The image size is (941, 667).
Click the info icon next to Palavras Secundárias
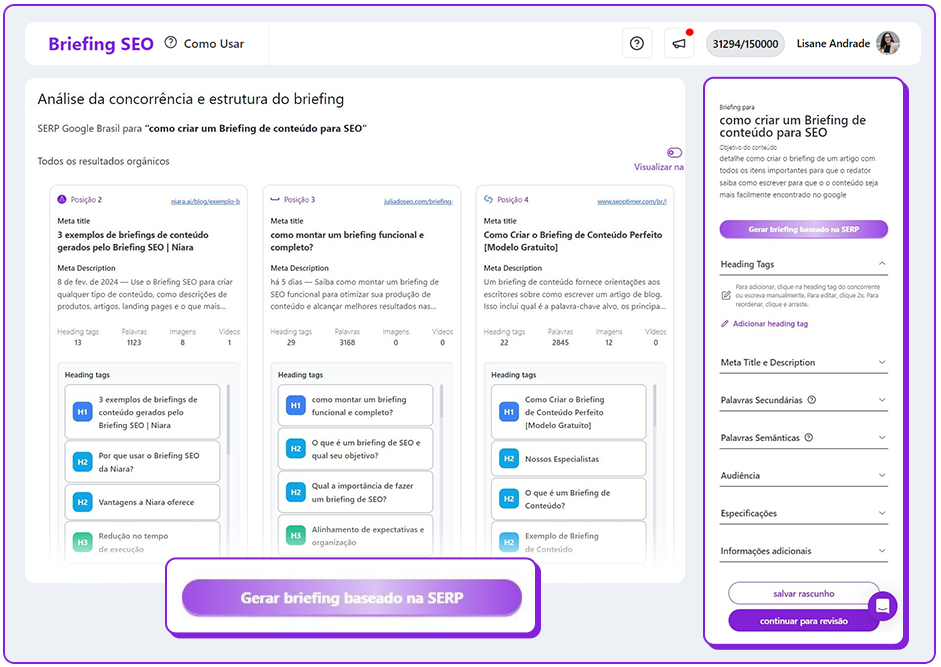coord(811,400)
